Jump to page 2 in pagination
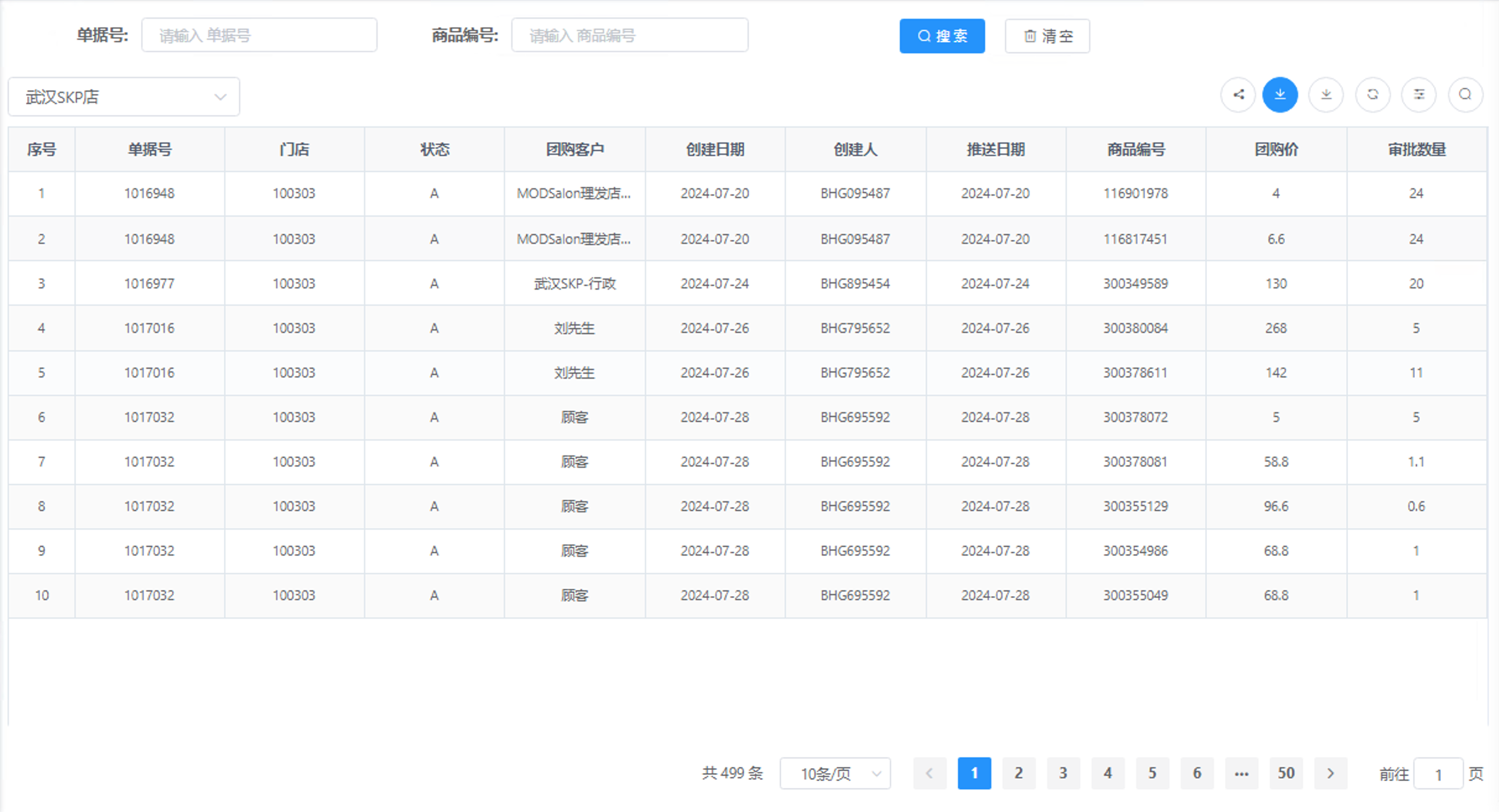This screenshot has height=812, width=1499. (1019, 773)
